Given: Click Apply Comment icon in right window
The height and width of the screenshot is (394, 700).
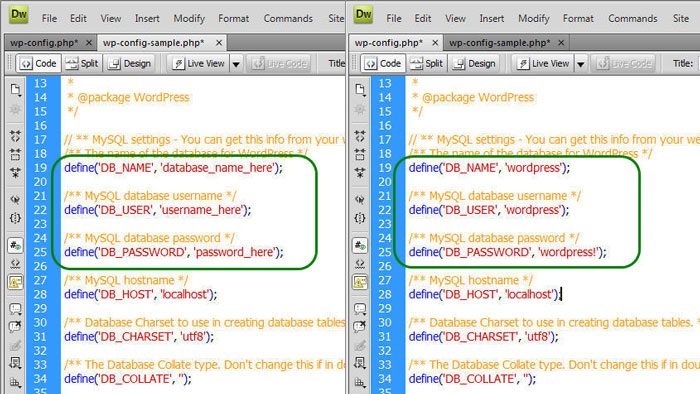Looking at the screenshot, I should tap(360, 309).
